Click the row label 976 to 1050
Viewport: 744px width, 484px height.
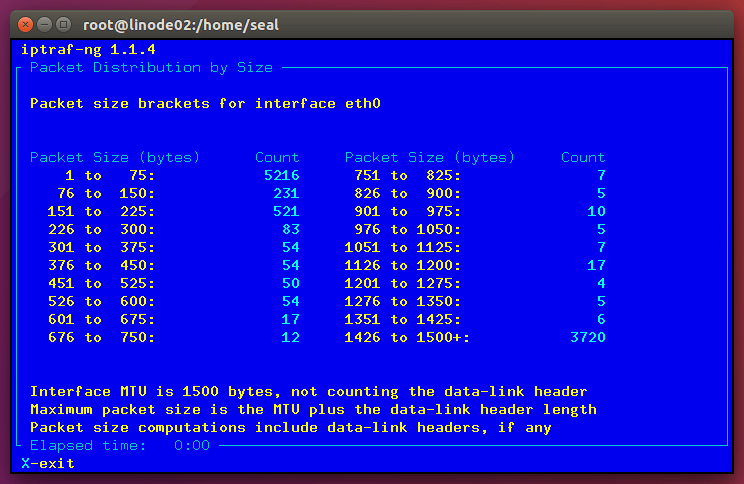click(x=408, y=230)
